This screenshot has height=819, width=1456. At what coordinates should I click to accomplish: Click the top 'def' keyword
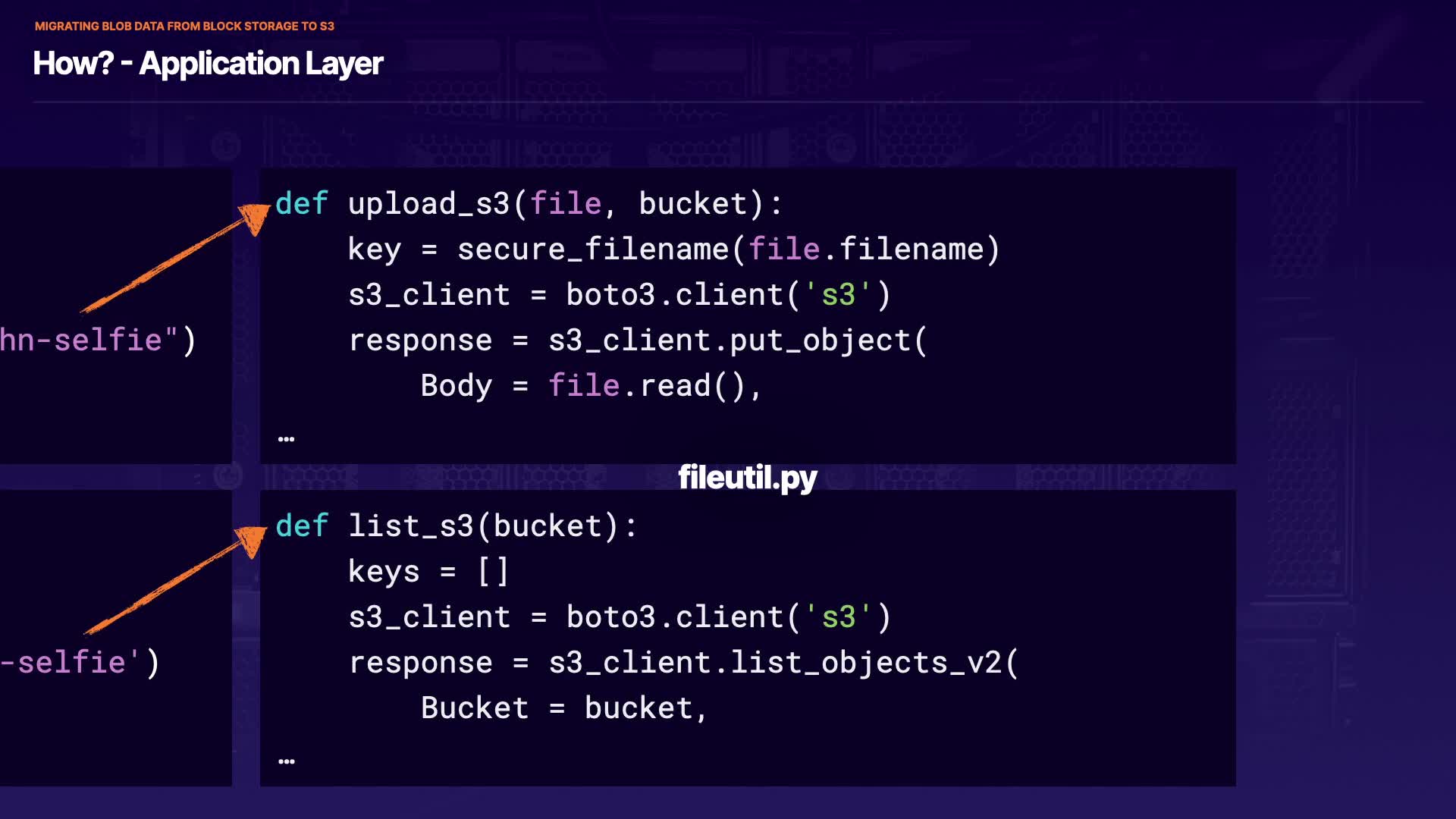(301, 204)
